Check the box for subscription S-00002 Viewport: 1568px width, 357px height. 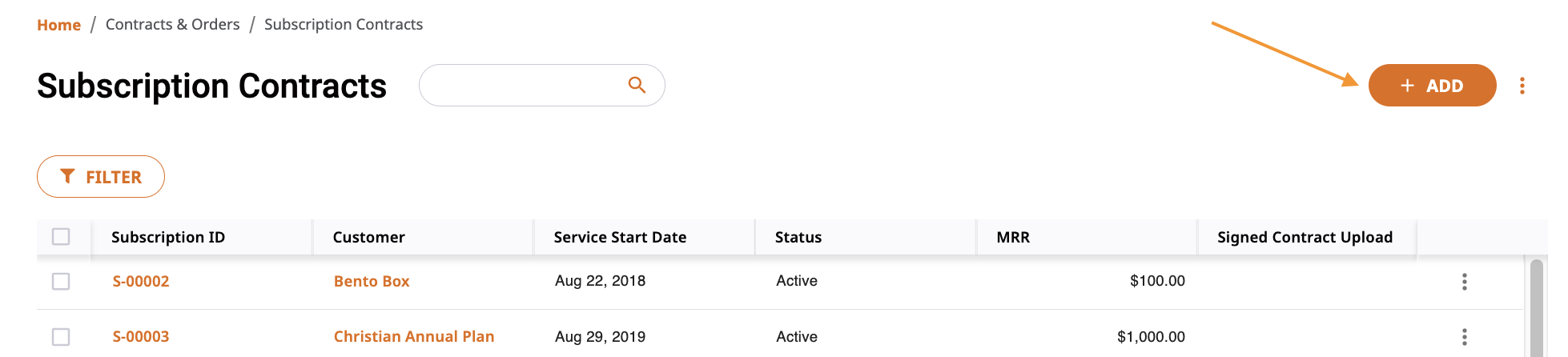tap(61, 282)
